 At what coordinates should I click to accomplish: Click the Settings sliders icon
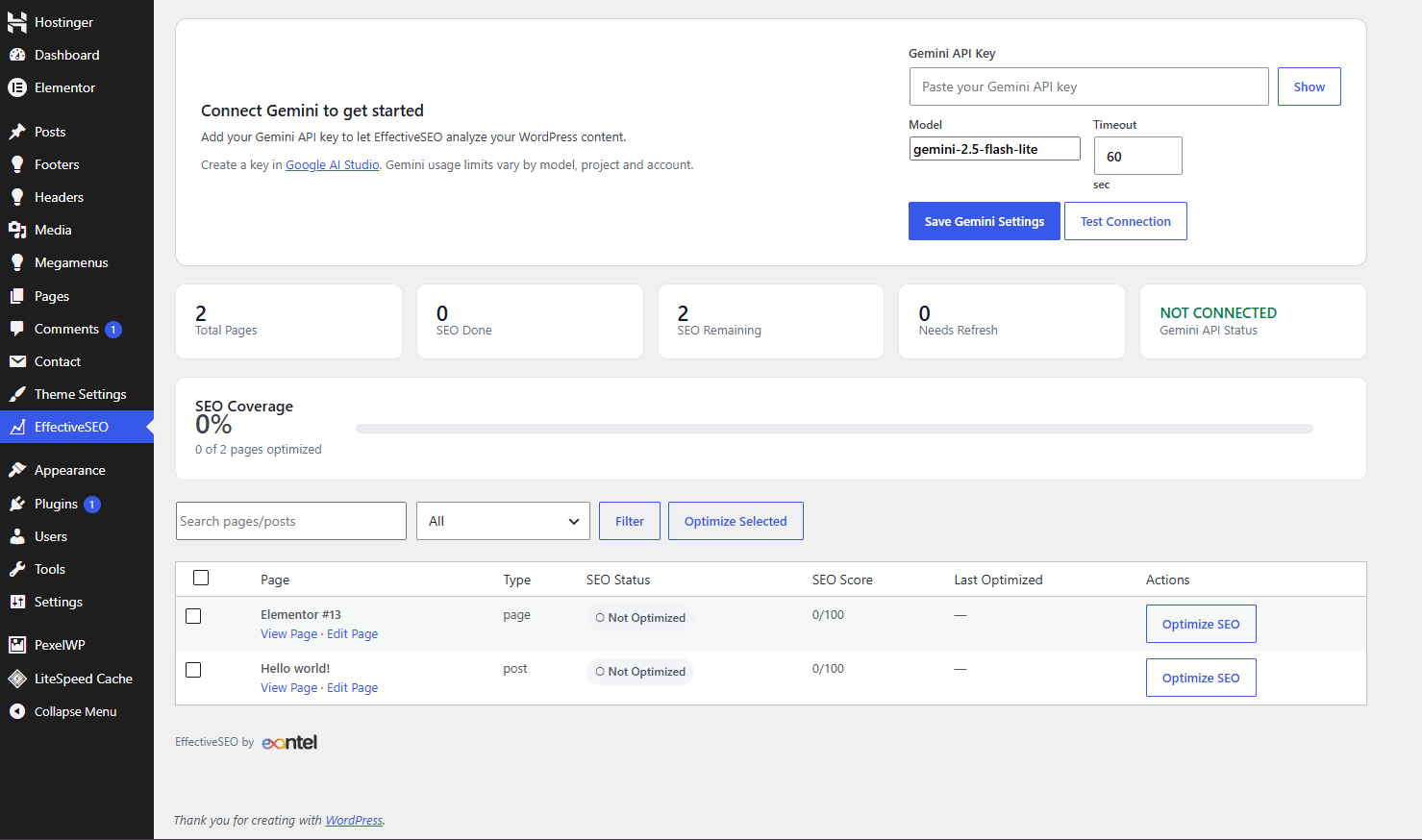coord(17,602)
